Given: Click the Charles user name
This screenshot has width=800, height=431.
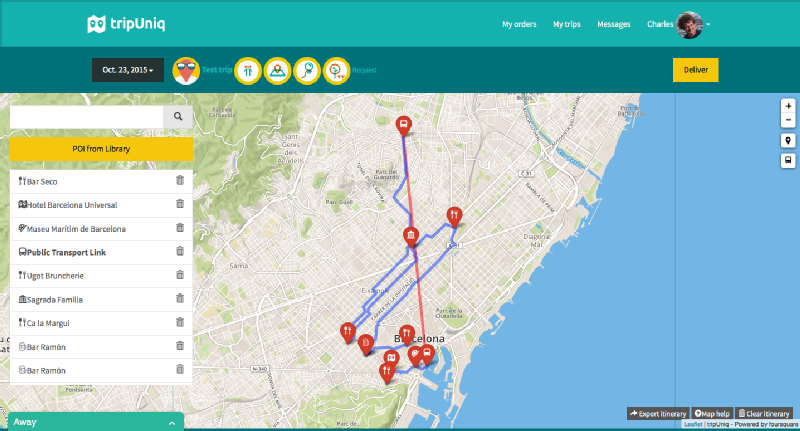Looking at the screenshot, I should point(660,24).
